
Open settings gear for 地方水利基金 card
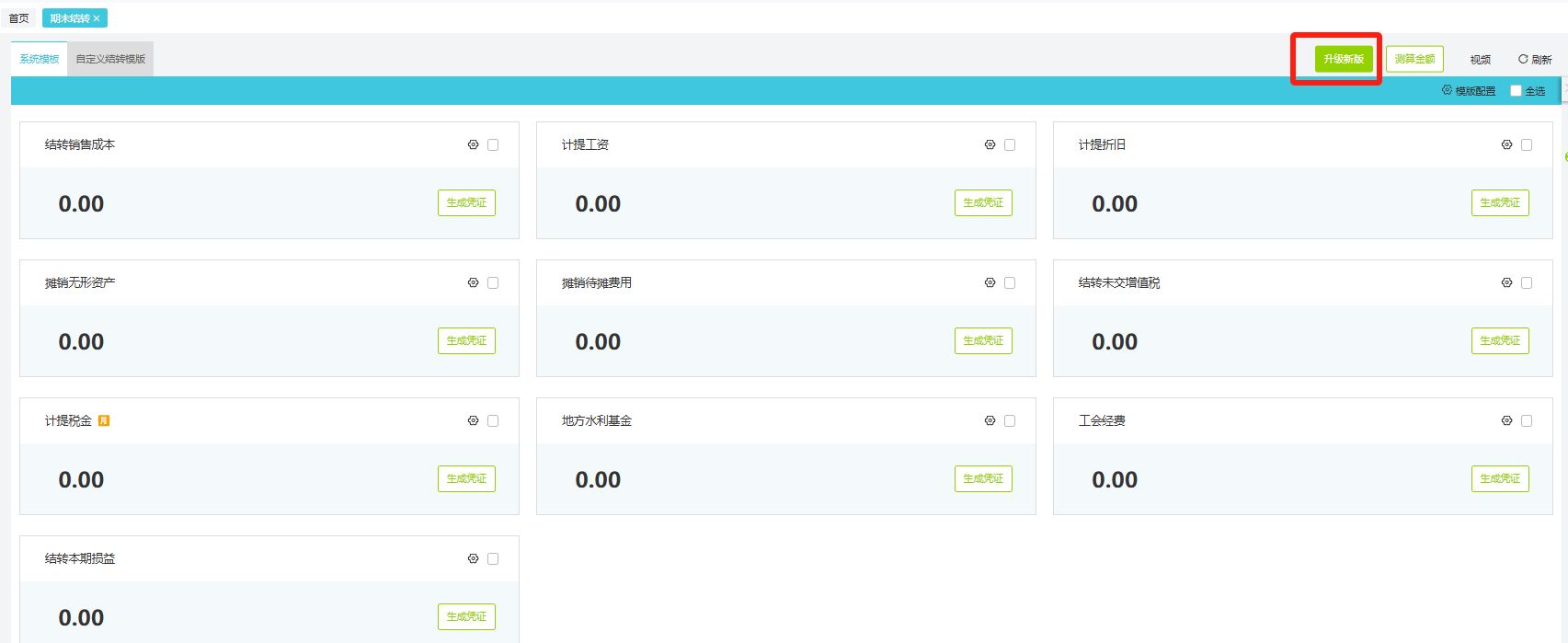point(990,420)
